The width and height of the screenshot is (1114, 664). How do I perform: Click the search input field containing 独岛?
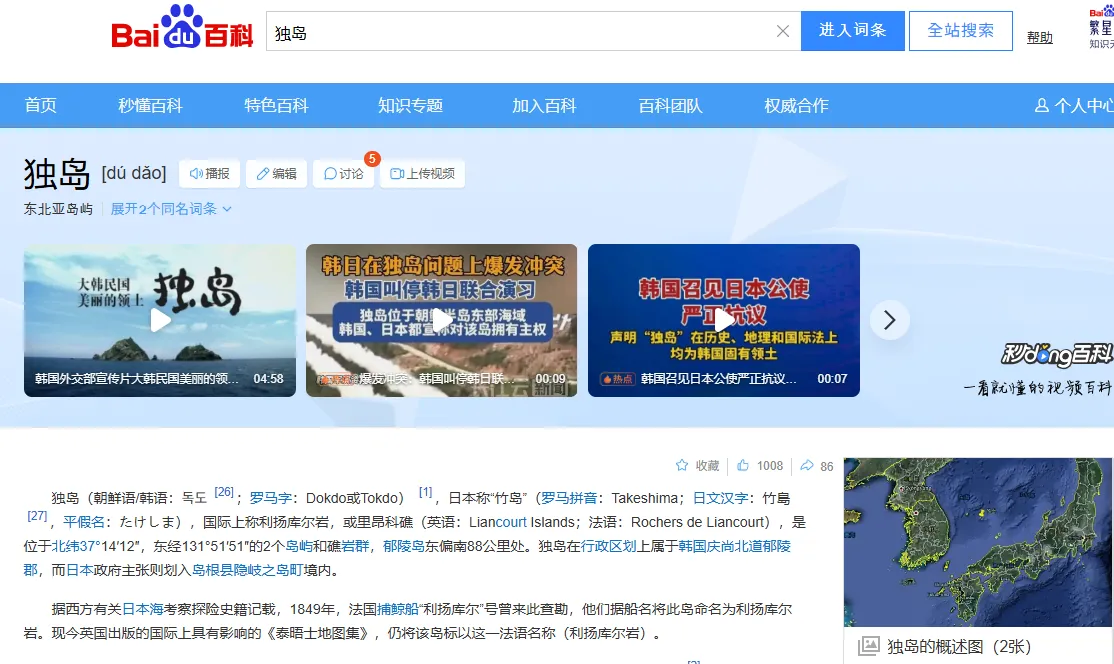coord(520,32)
